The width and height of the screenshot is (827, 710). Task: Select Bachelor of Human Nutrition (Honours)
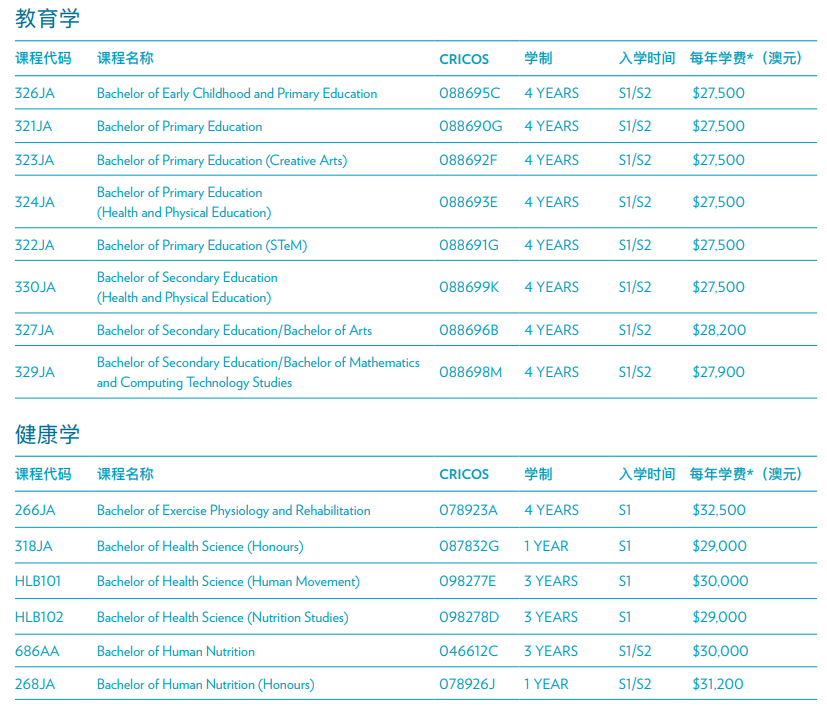(x=206, y=685)
